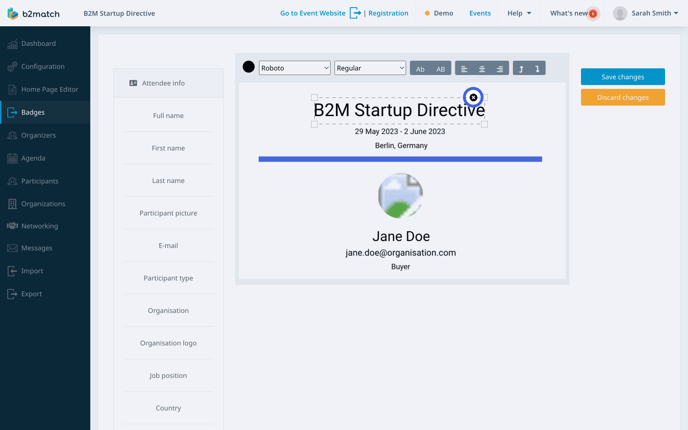This screenshot has width=688, height=430.
Task: Click the align right text icon
Action: tap(500, 69)
